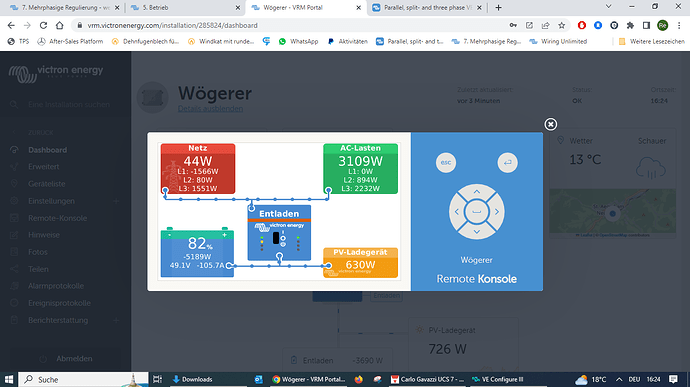Switch to the Parallel, split- and three phase tab
Viewport: 690px width, 387px height.
coord(427,7)
